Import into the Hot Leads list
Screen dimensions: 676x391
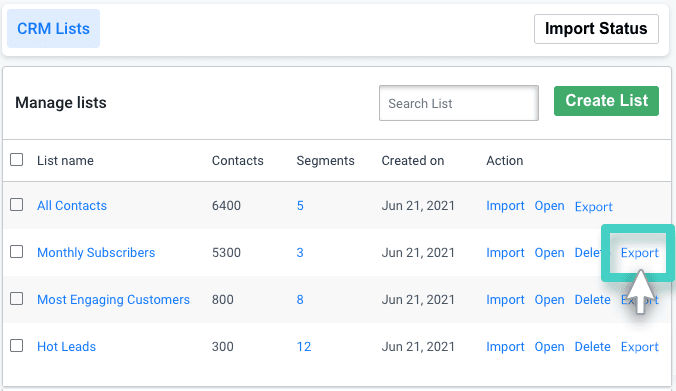[505, 347]
